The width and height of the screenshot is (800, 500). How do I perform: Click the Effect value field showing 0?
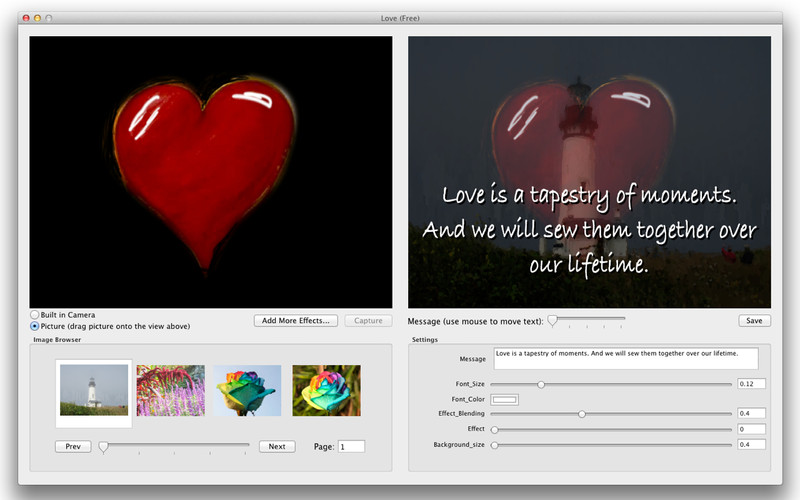pos(752,429)
